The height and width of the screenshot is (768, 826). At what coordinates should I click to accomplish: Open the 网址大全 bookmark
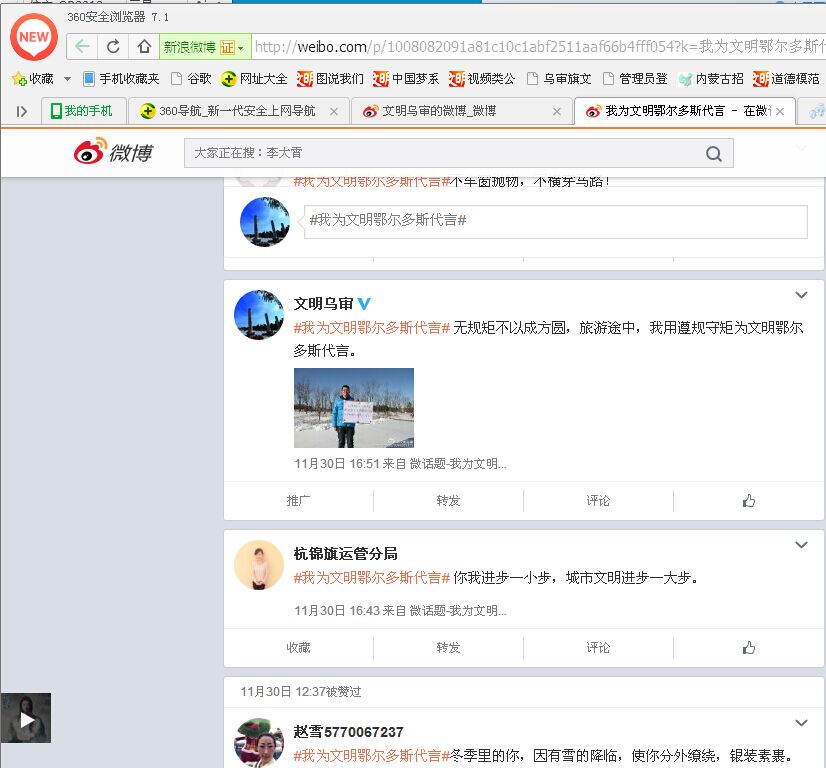(254, 79)
